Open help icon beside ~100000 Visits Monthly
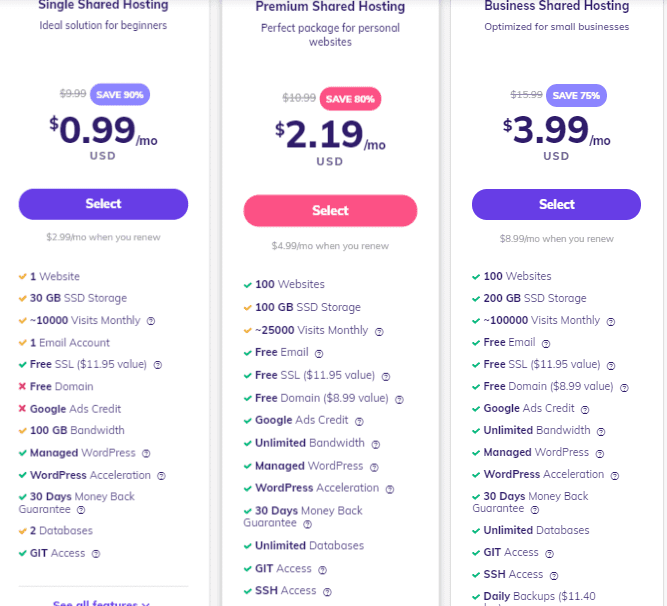This screenshot has width=667, height=606. pyautogui.click(x=610, y=322)
